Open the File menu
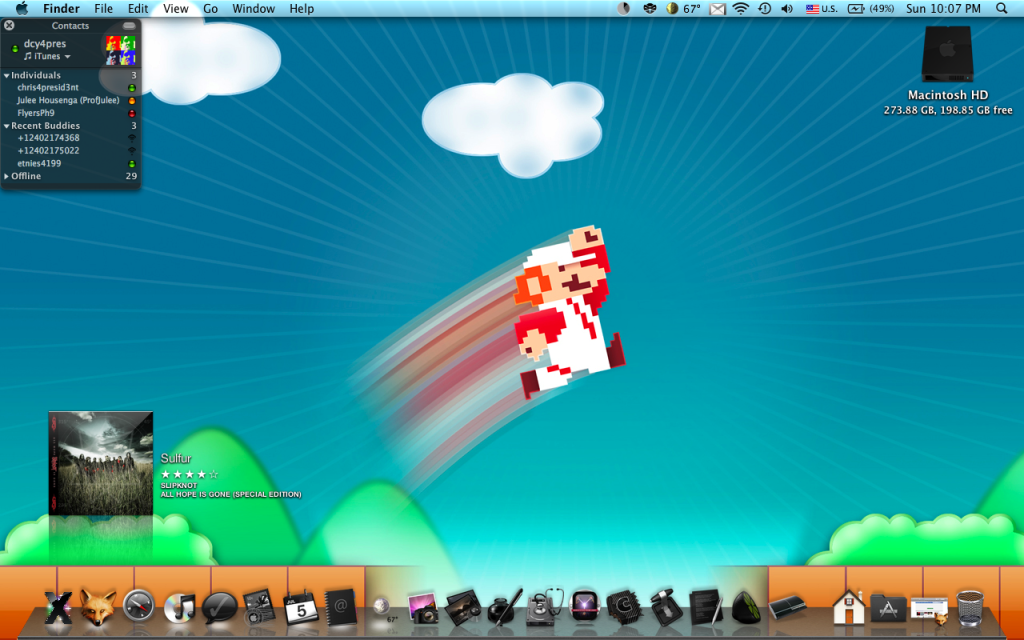The height and width of the screenshot is (640, 1024). [x=103, y=8]
